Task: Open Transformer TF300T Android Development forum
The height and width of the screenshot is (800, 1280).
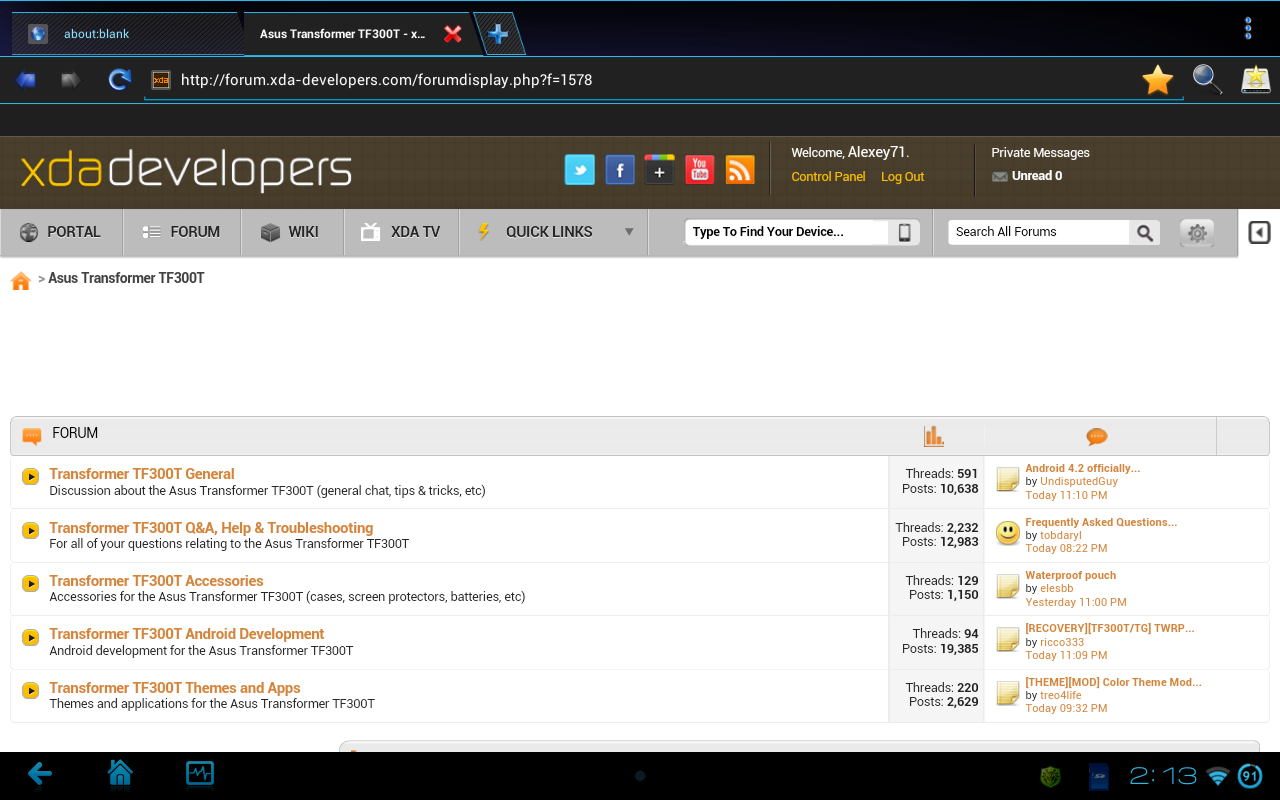Action: click(186, 634)
